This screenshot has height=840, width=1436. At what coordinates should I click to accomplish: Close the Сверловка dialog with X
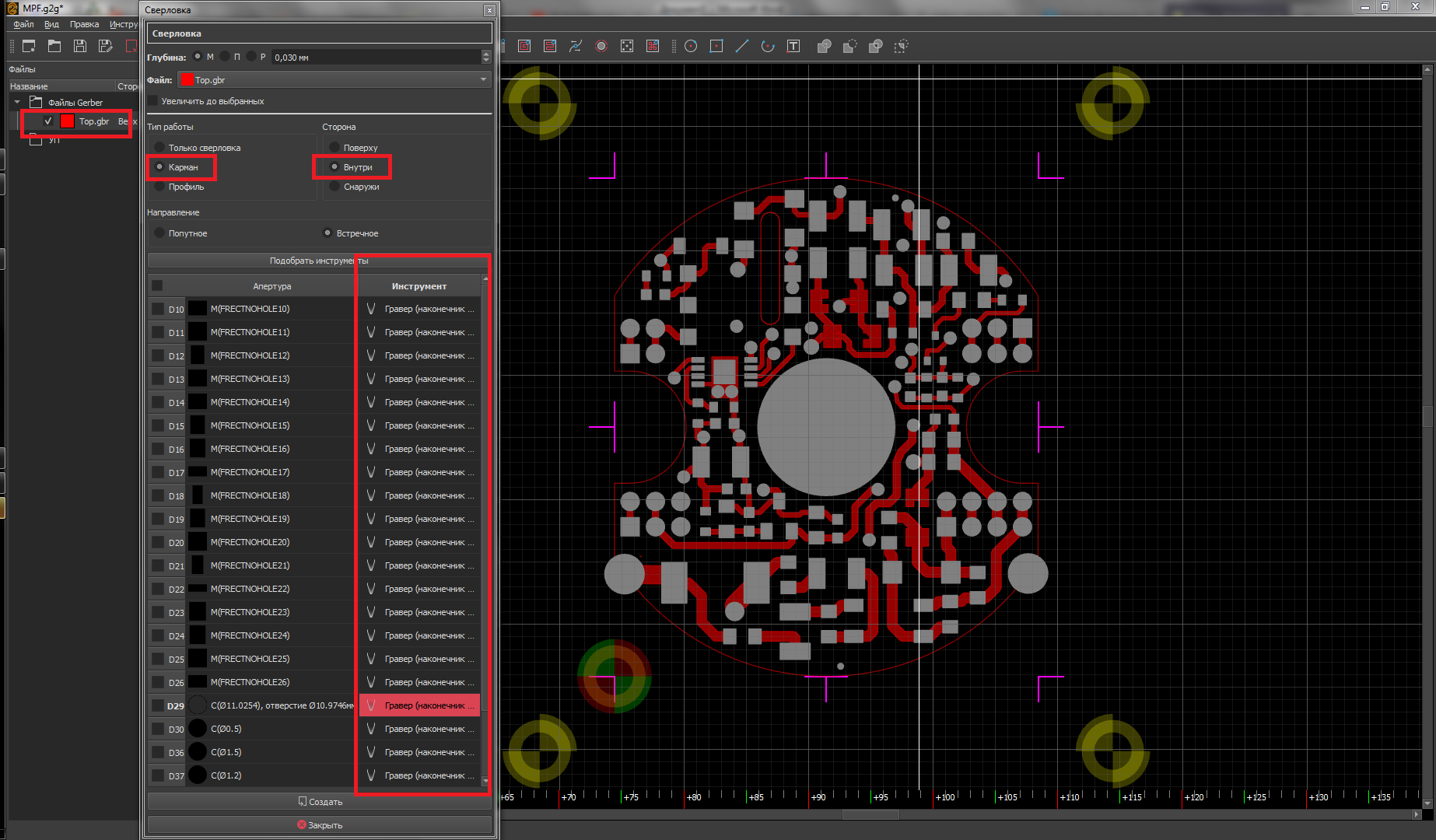click(x=489, y=10)
